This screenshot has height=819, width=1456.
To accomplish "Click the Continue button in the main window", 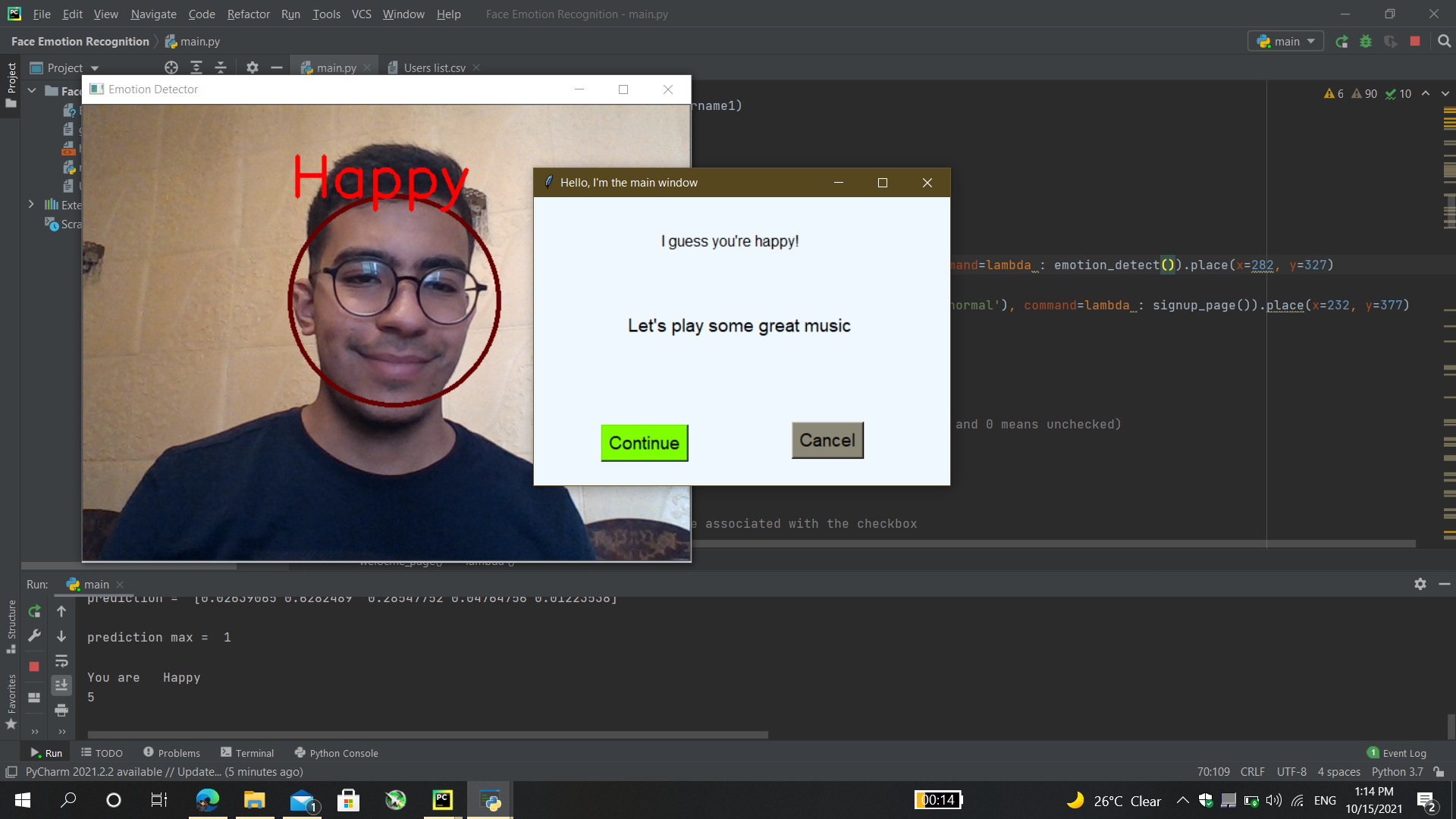I will [644, 443].
